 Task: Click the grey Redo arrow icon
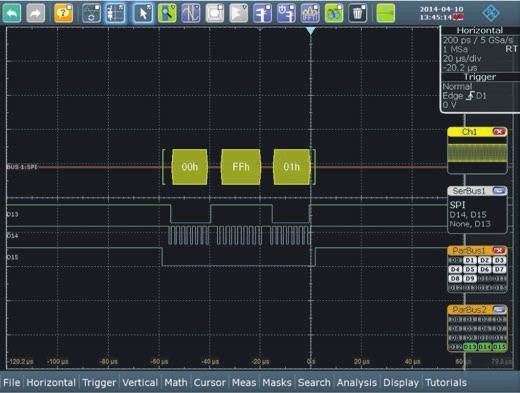coord(35,13)
